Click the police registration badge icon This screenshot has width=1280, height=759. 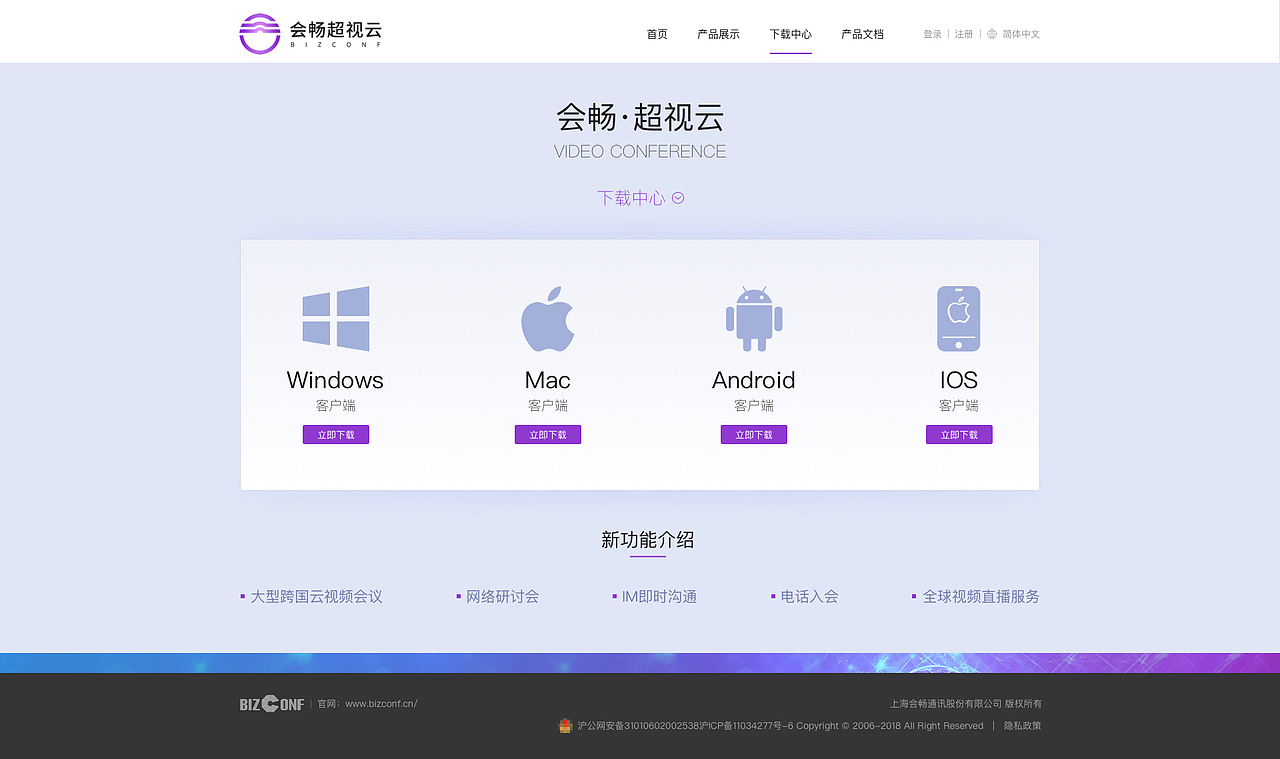565,726
